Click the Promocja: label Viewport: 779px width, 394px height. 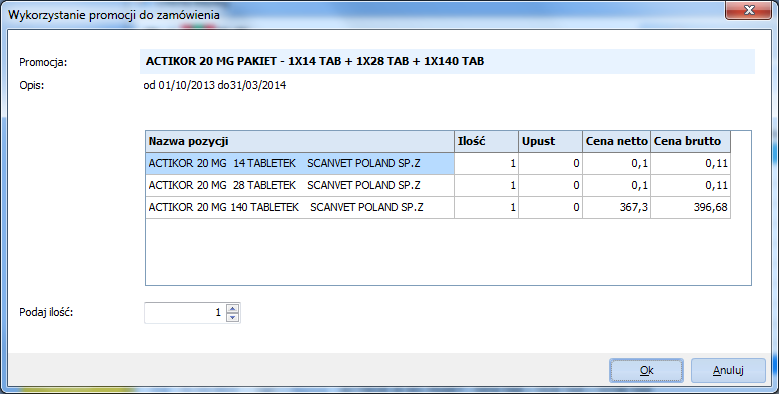[x=43, y=63]
